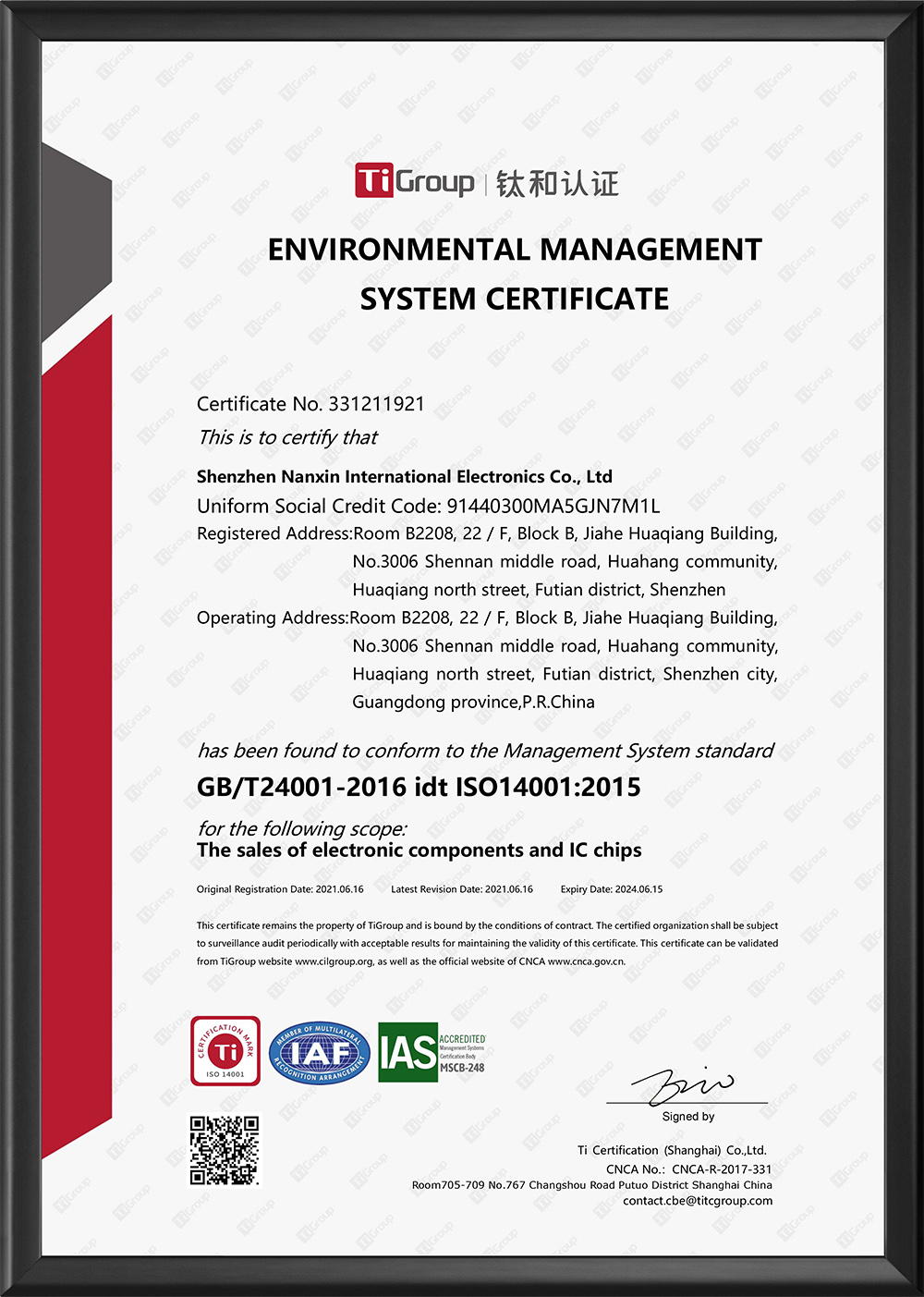Click the Chinese text 钛和认证 in header

point(557,184)
